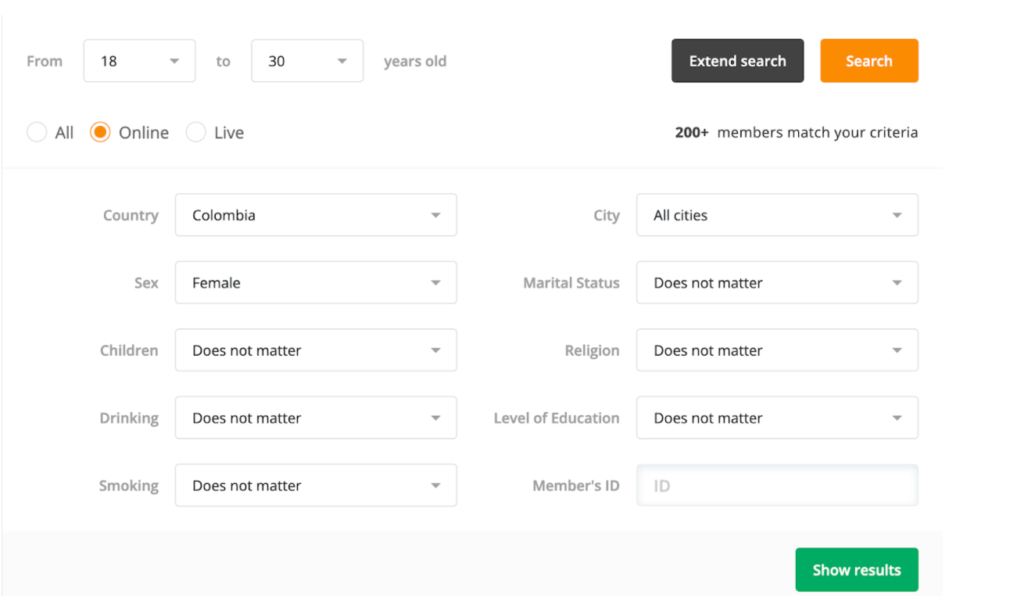The width and height of the screenshot is (1024, 602).
Task: Expand the Marital Status dropdown
Action: pyautogui.click(x=777, y=283)
